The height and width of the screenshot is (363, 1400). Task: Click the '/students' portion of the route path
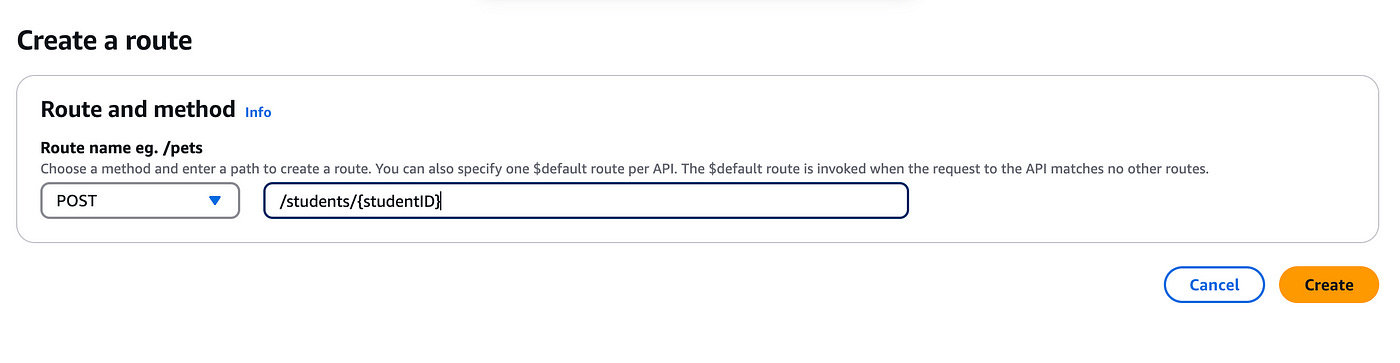pyautogui.click(x=314, y=201)
